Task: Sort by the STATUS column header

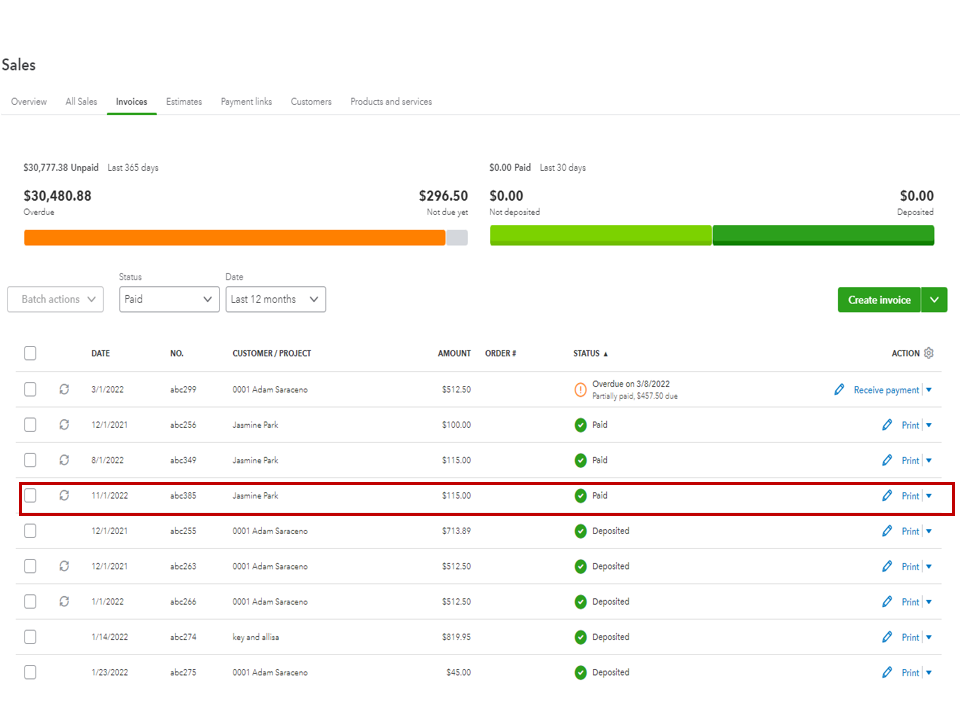Action: pos(589,353)
